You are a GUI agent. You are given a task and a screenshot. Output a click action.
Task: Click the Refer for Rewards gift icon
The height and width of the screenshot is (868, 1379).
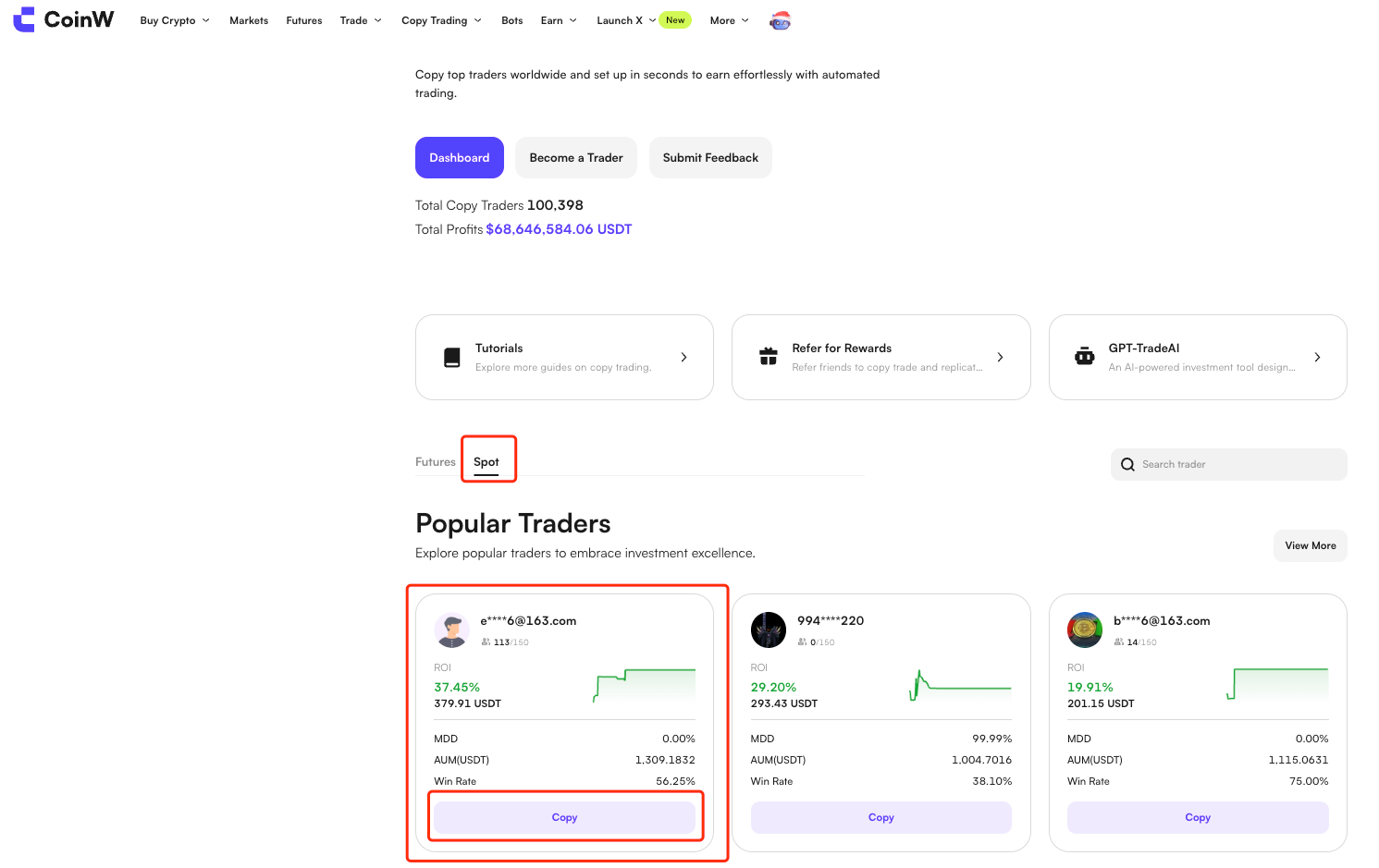coord(769,358)
